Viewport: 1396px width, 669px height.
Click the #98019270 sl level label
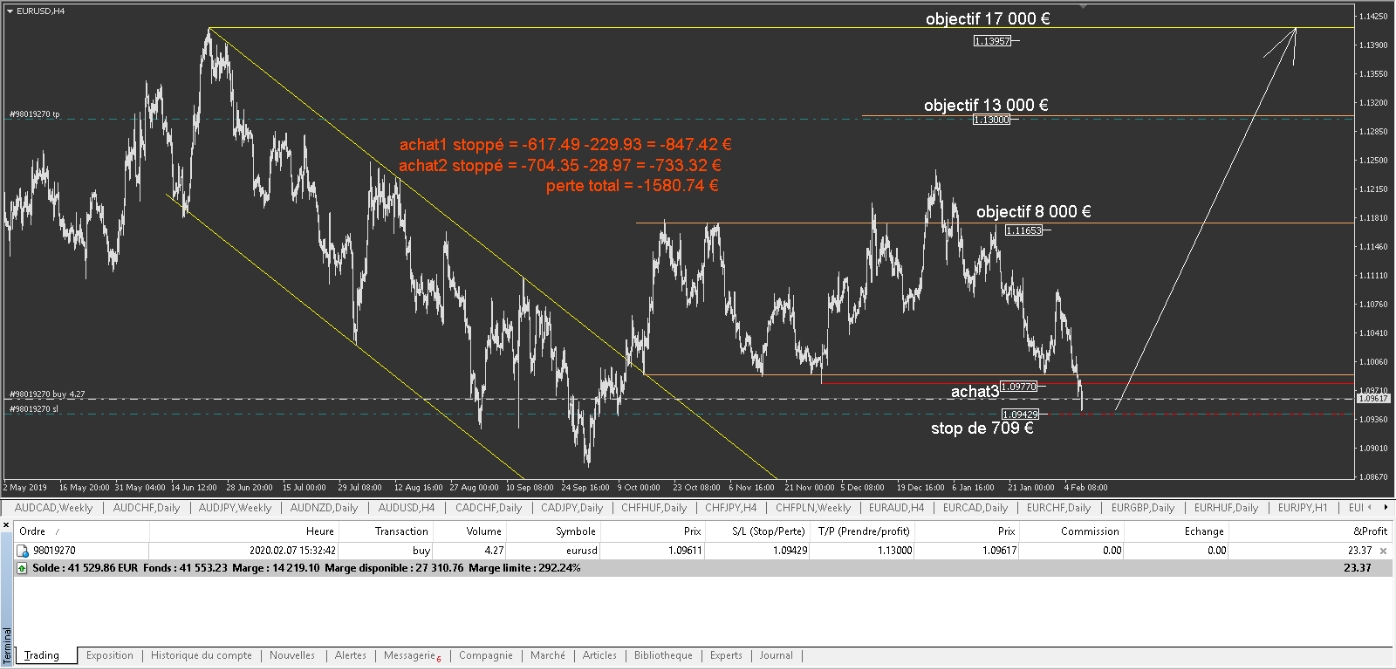[33, 409]
